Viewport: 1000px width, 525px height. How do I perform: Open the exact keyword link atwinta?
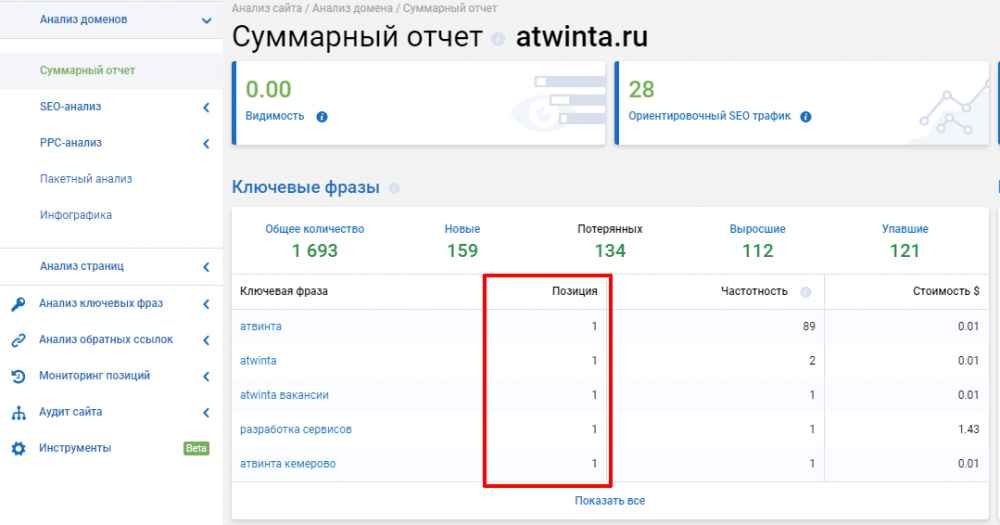258,360
